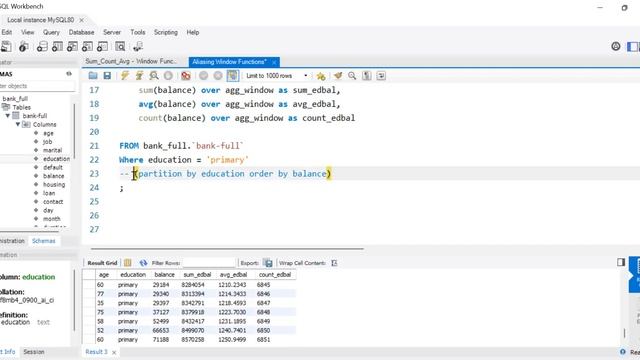This screenshot has height=360, width=640.
Task: Toggle continue-on-error for script execution
Action: pos(186,76)
